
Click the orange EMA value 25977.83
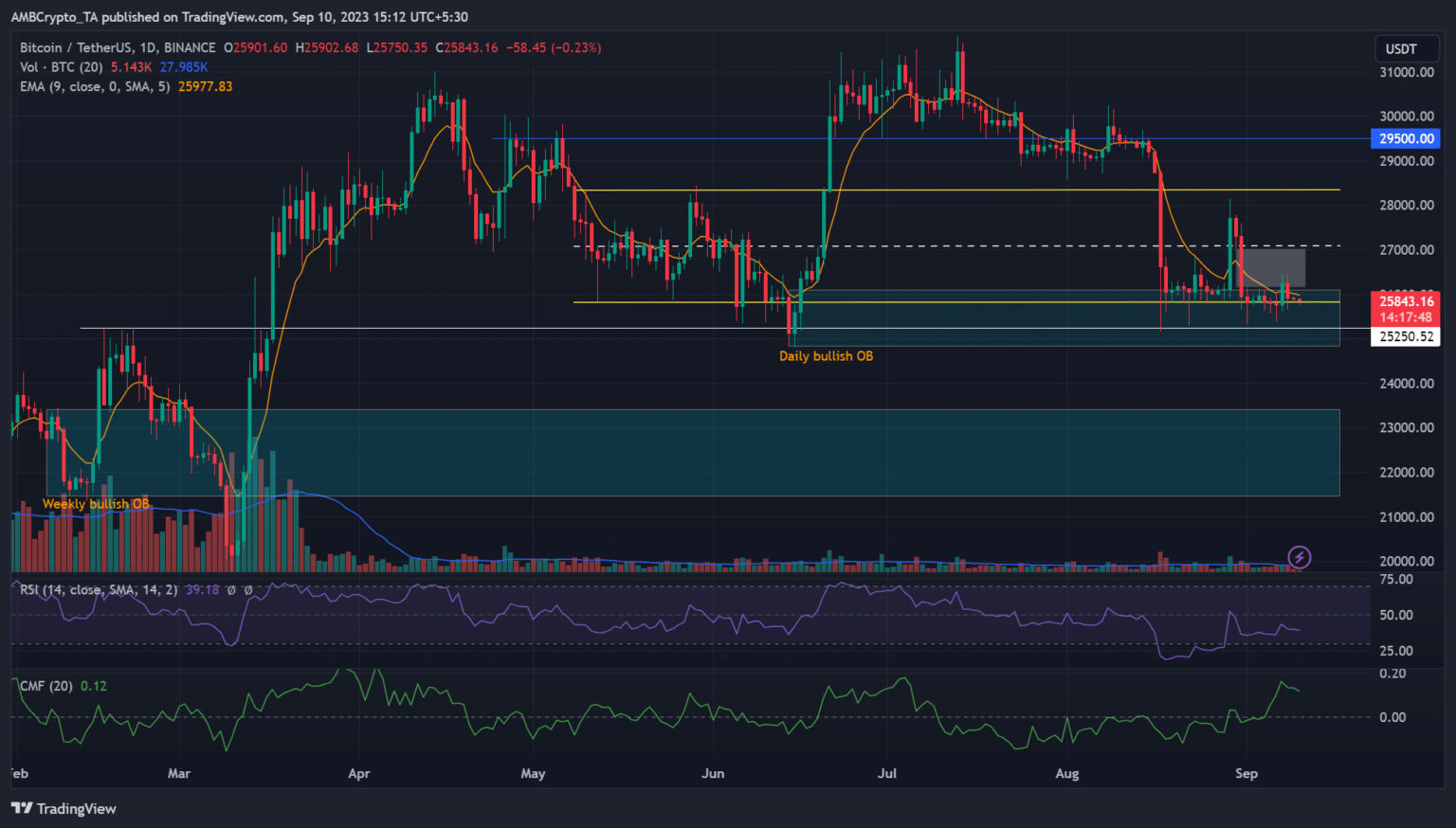tap(205, 86)
